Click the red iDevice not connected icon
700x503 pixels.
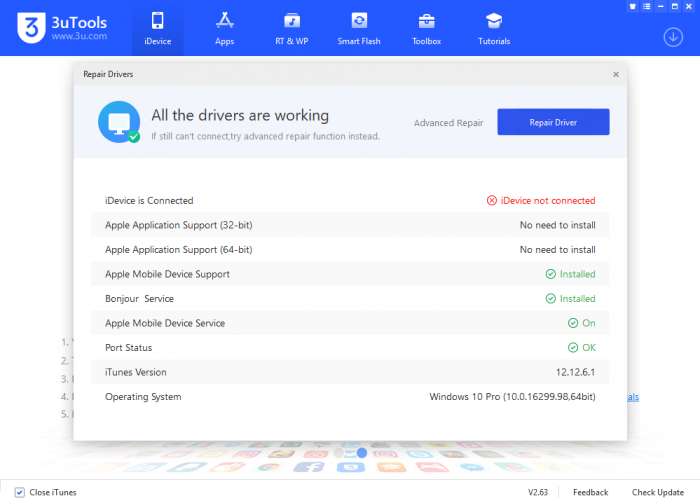click(492, 200)
